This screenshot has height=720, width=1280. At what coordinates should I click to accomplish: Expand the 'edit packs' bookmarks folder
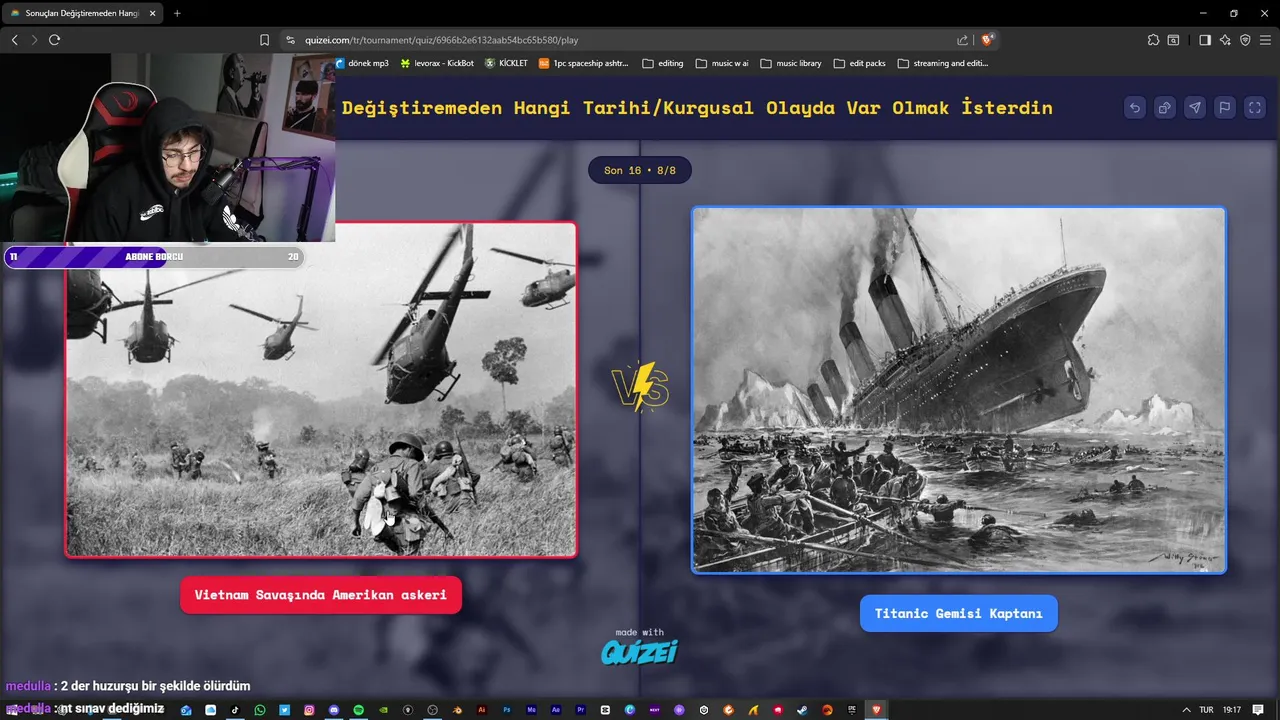860,63
